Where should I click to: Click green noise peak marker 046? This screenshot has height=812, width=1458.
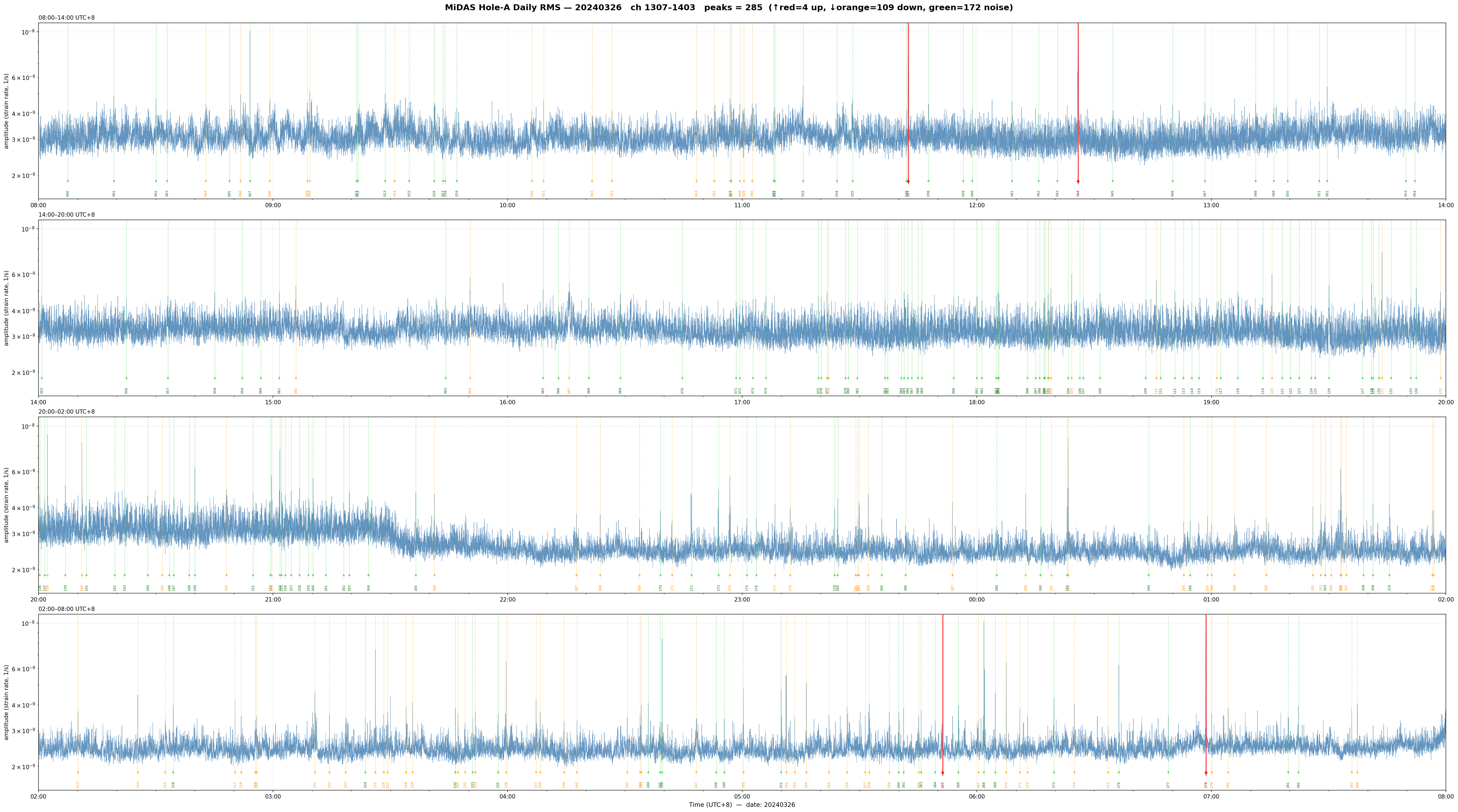click(1172, 181)
